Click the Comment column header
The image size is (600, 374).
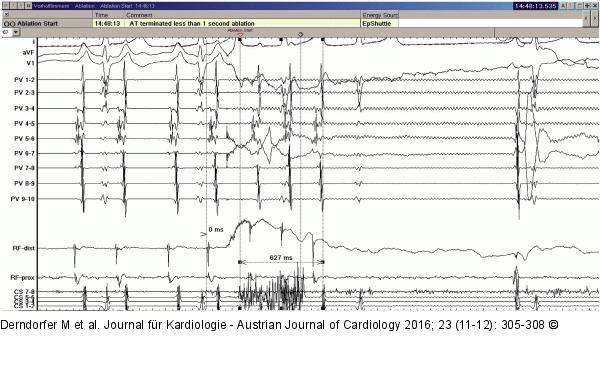pyautogui.click(x=139, y=15)
